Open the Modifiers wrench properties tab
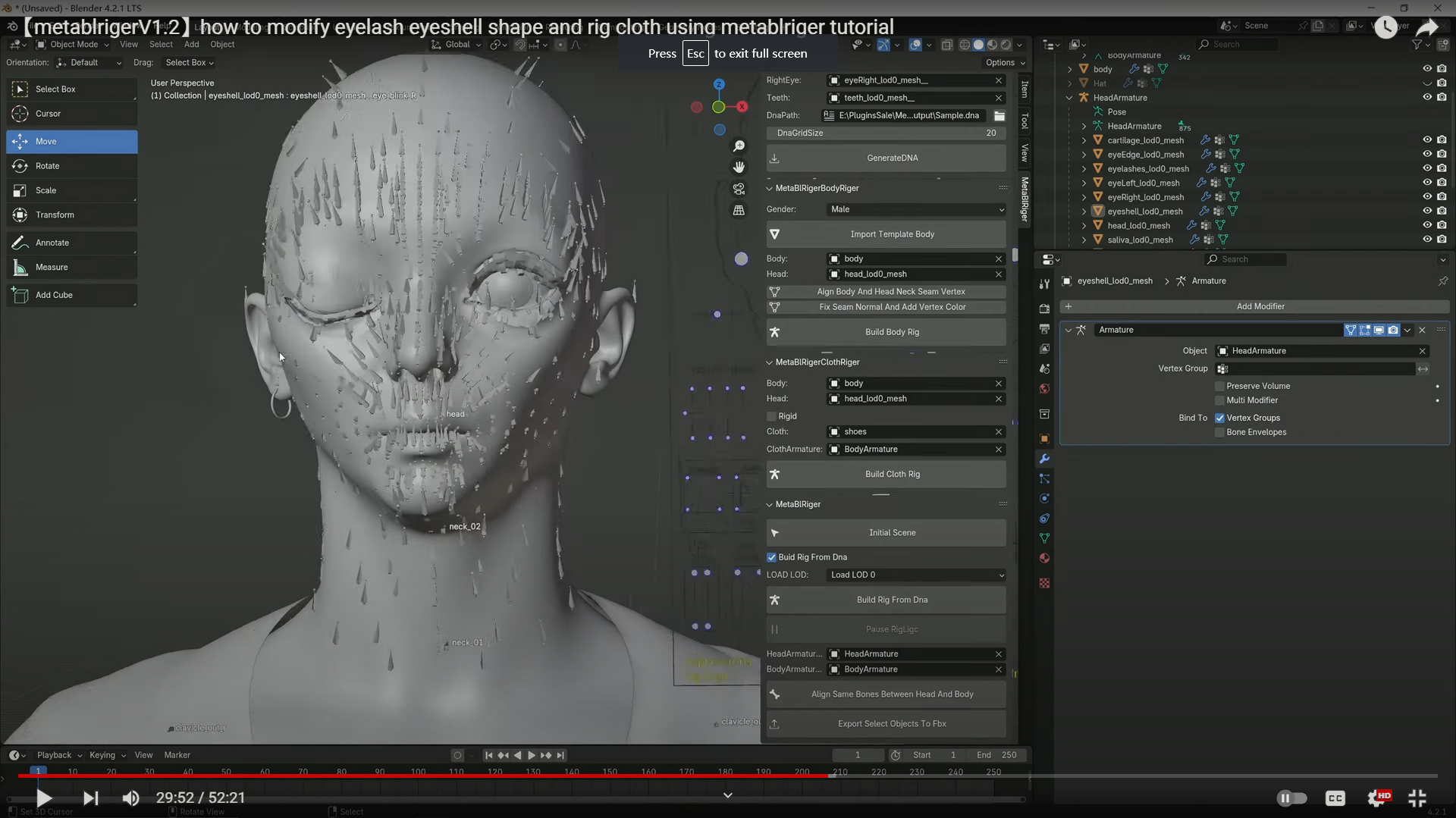This screenshot has width=1456, height=818. pyautogui.click(x=1044, y=459)
